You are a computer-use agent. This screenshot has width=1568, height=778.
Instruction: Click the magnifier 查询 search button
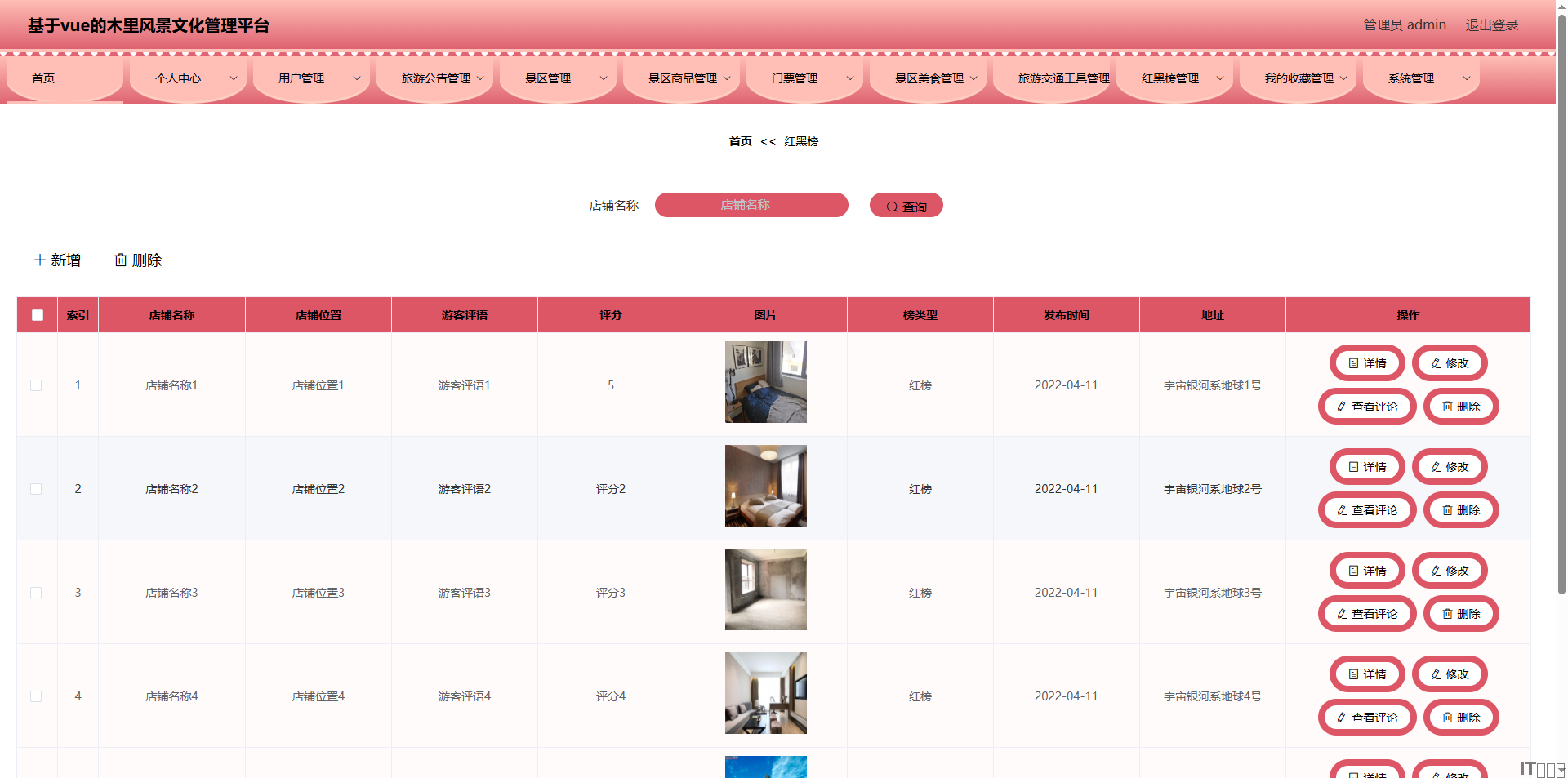[x=906, y=206]
